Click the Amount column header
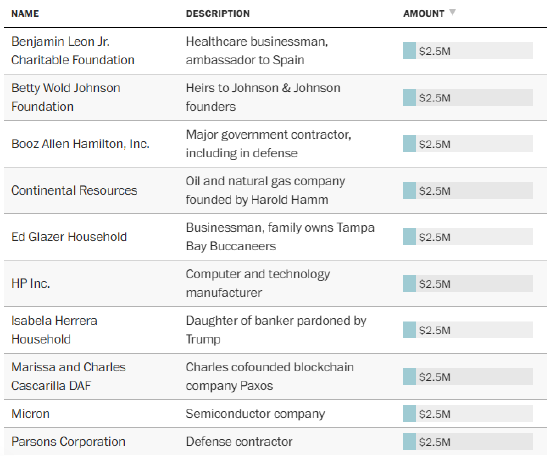This screenshot has width=550, height=456. [424, 14]
